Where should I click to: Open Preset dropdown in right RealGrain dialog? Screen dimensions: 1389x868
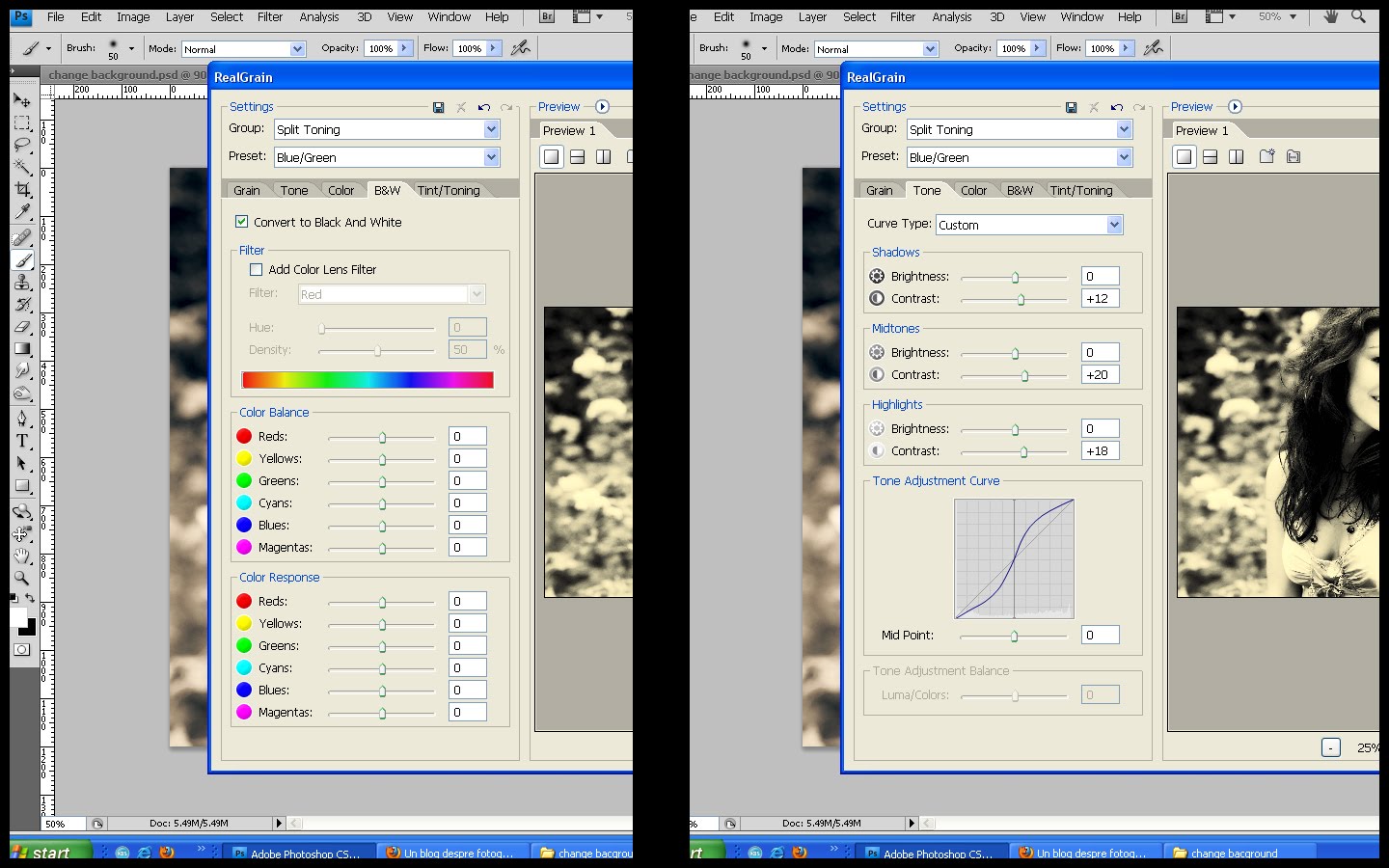point(1020,157)
